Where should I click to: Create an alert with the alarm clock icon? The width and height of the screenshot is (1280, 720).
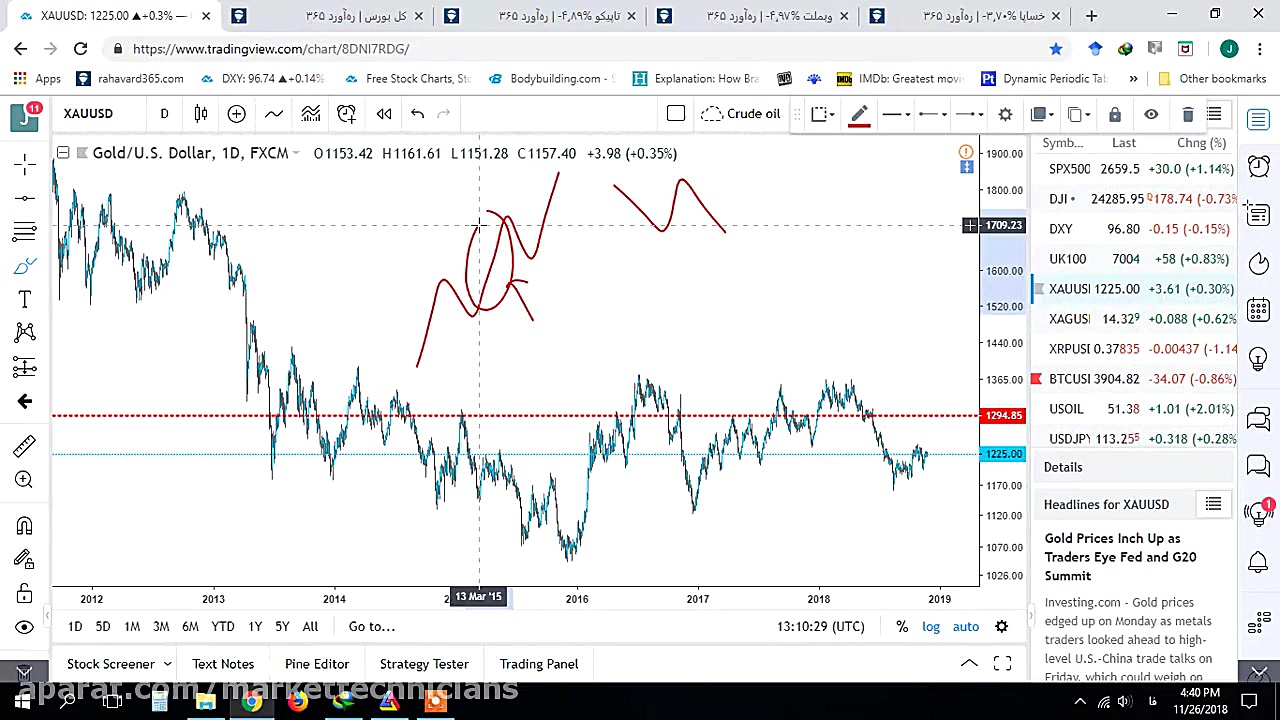click(x=346, y=114)
